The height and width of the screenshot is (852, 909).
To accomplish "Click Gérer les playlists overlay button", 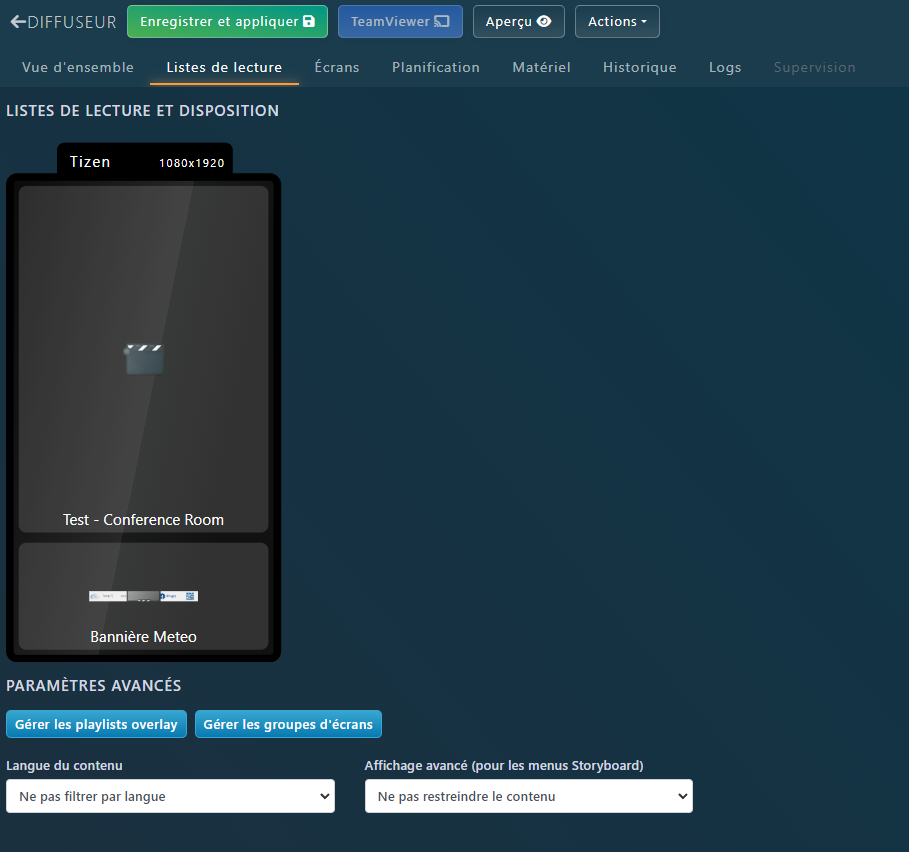I will [96, 724].
